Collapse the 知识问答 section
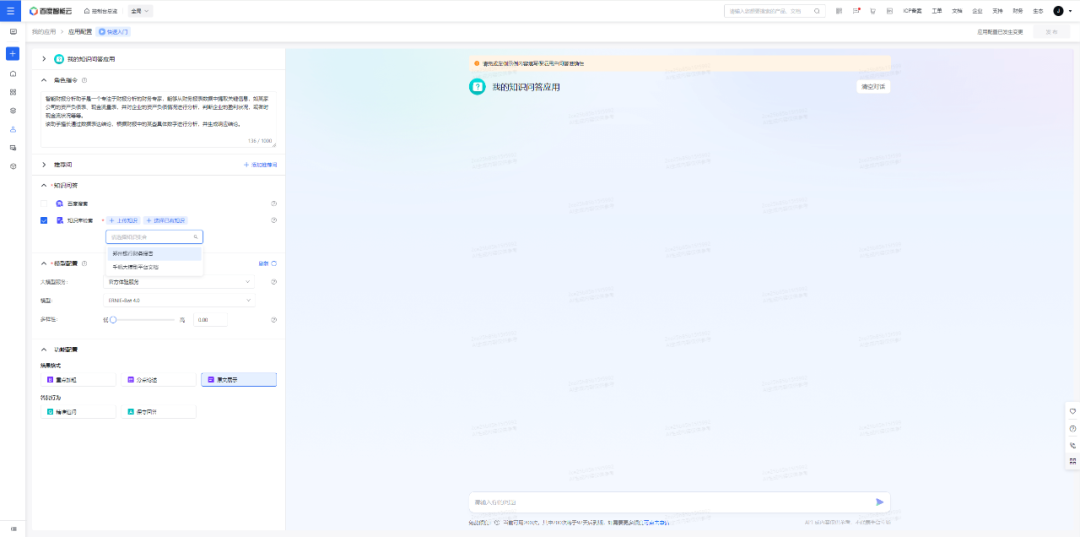 [x=44, y=185]
